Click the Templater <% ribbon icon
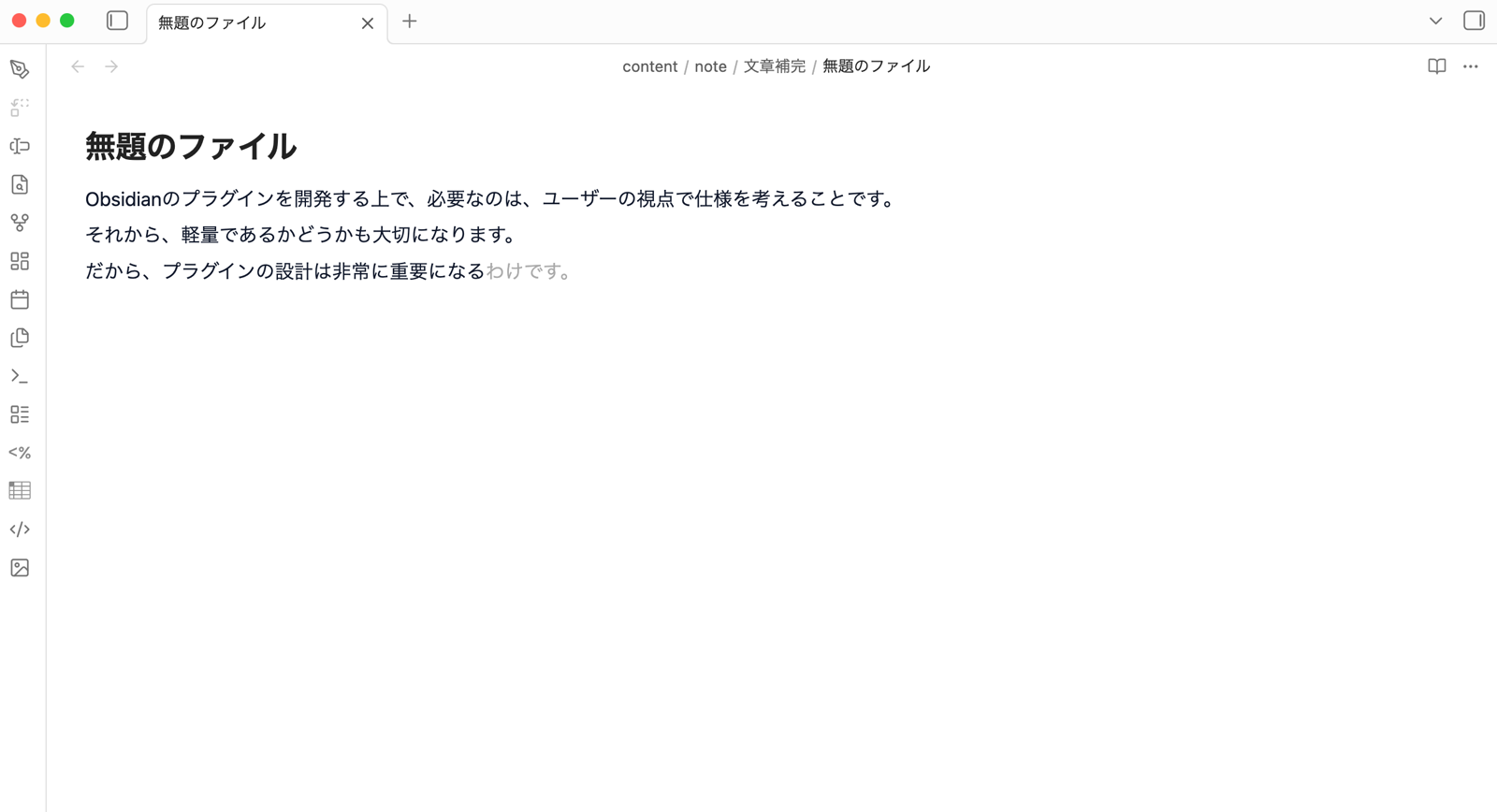This screenshot has height=812, width=1497. [20, 453]
